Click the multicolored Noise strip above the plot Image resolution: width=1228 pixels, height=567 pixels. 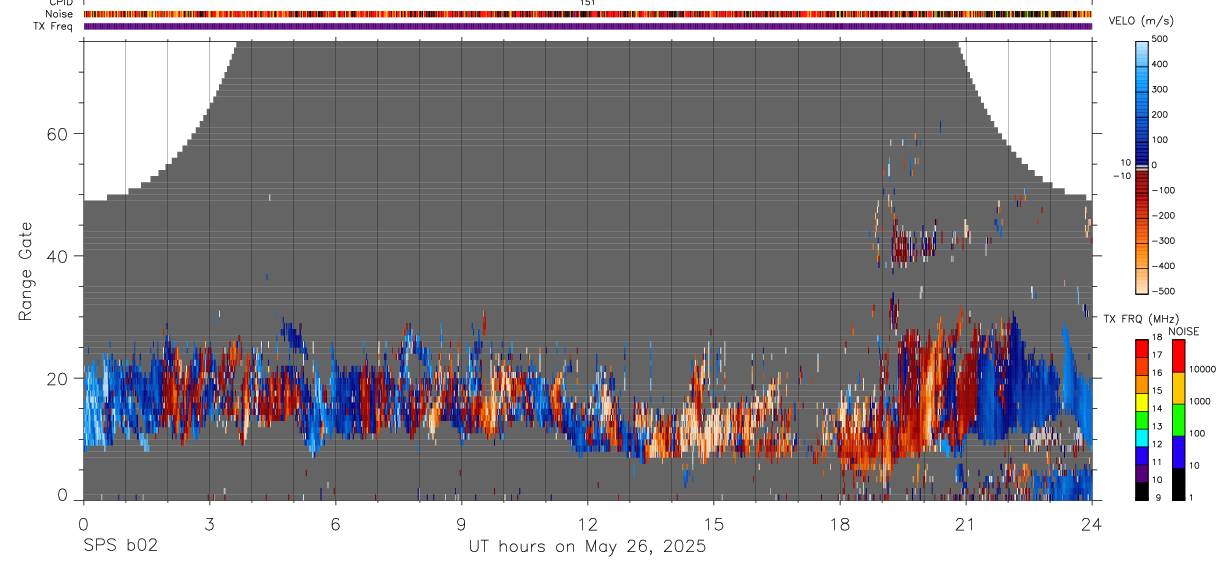(x=588, y=14)
